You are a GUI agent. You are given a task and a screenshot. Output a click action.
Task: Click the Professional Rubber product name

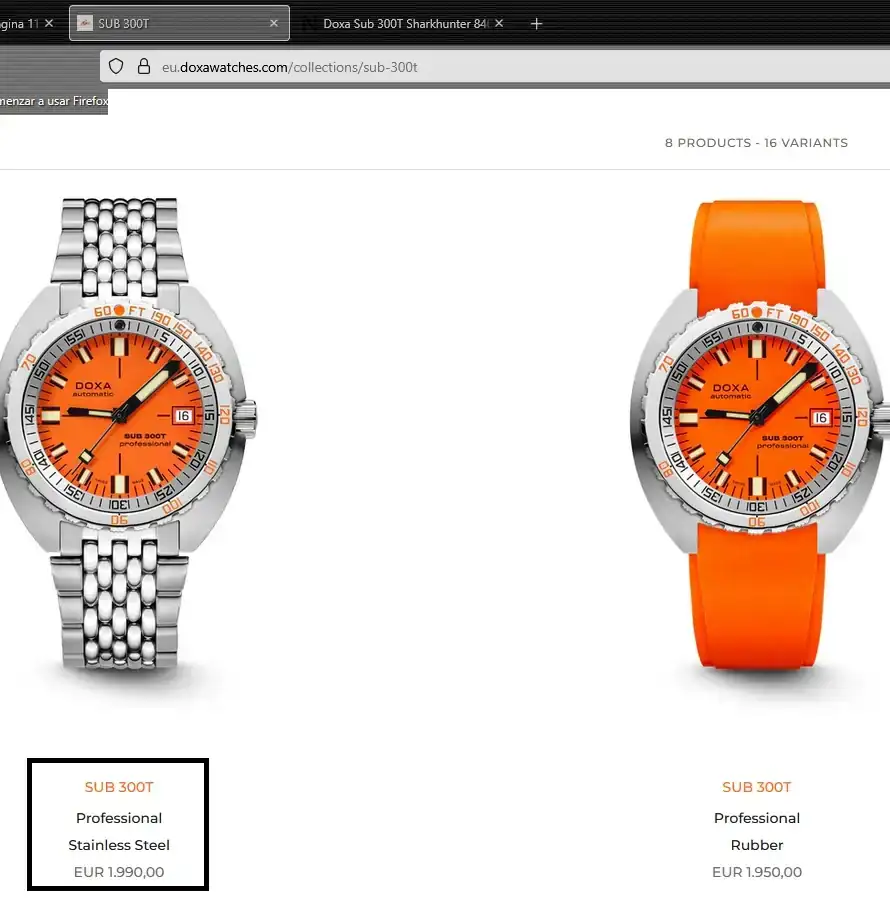point(757,831)
